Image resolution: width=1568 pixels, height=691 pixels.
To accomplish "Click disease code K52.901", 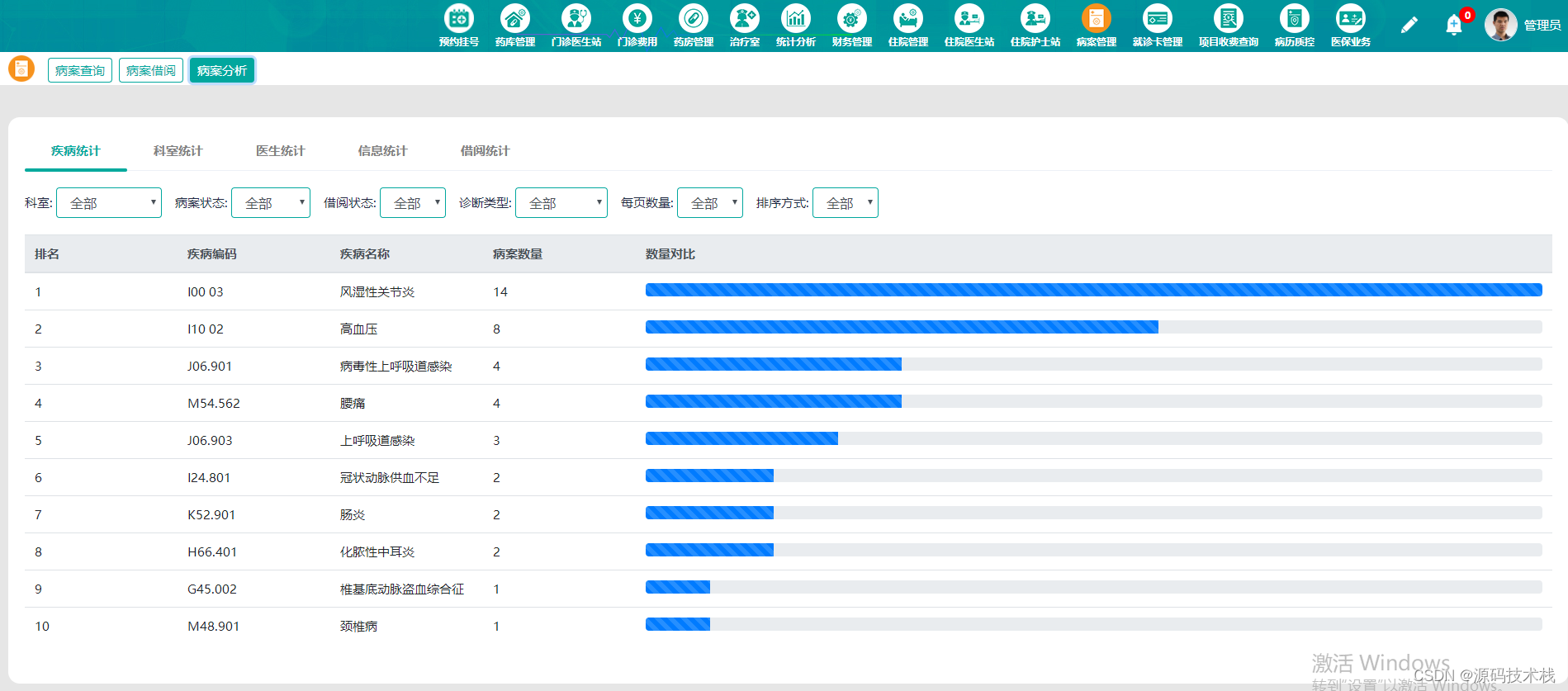I will tap(211, 515).
